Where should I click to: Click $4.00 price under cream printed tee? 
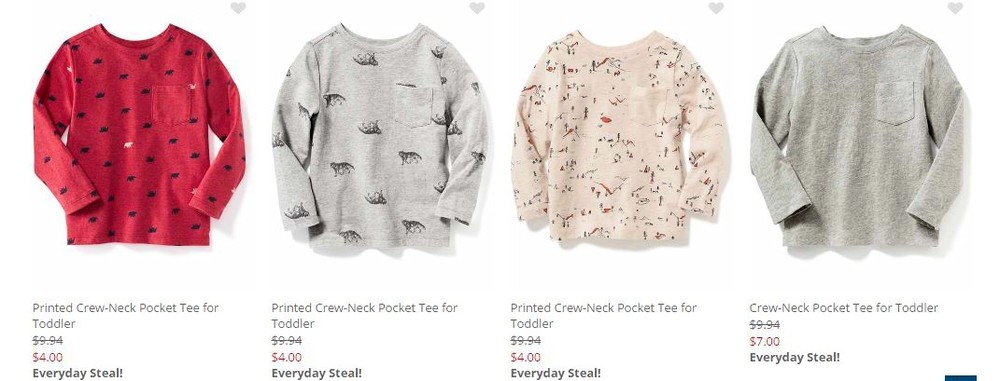526,357
